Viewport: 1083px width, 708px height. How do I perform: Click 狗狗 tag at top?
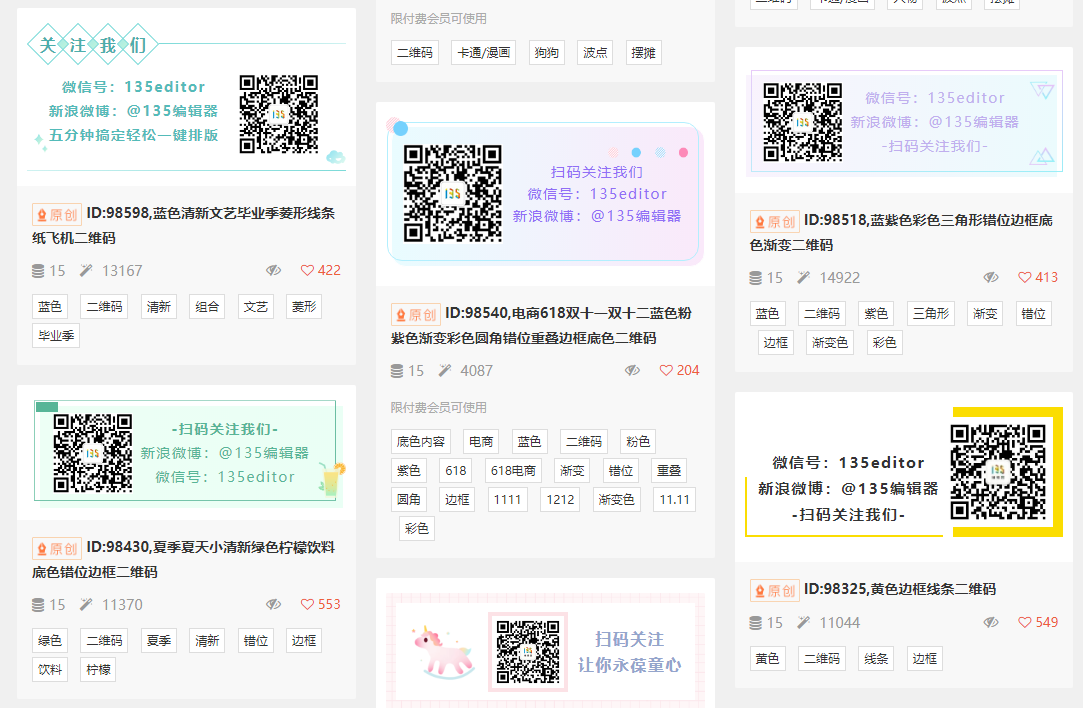click(x=546, y=52)
